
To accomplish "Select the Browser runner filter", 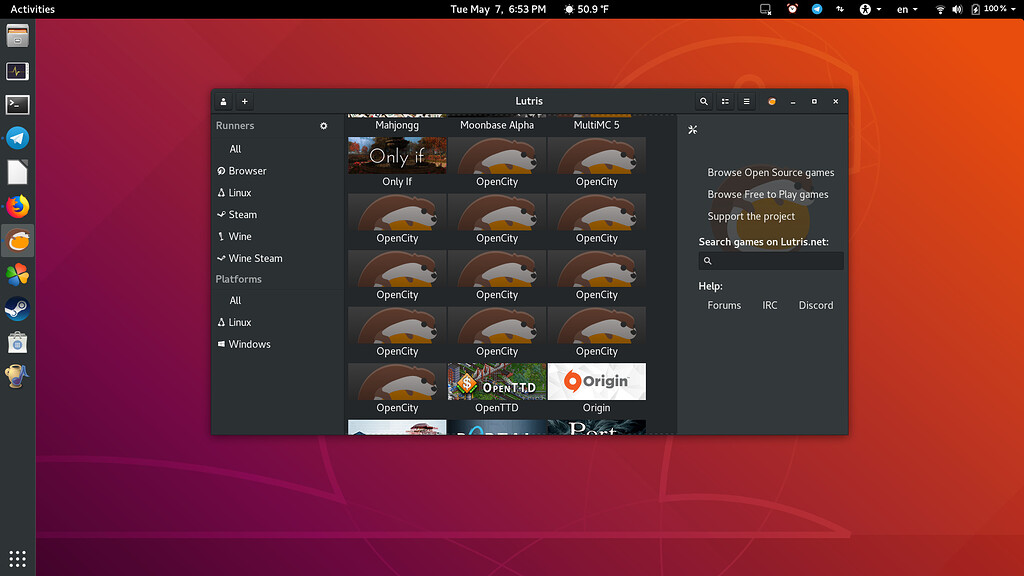I will point(247,171).
